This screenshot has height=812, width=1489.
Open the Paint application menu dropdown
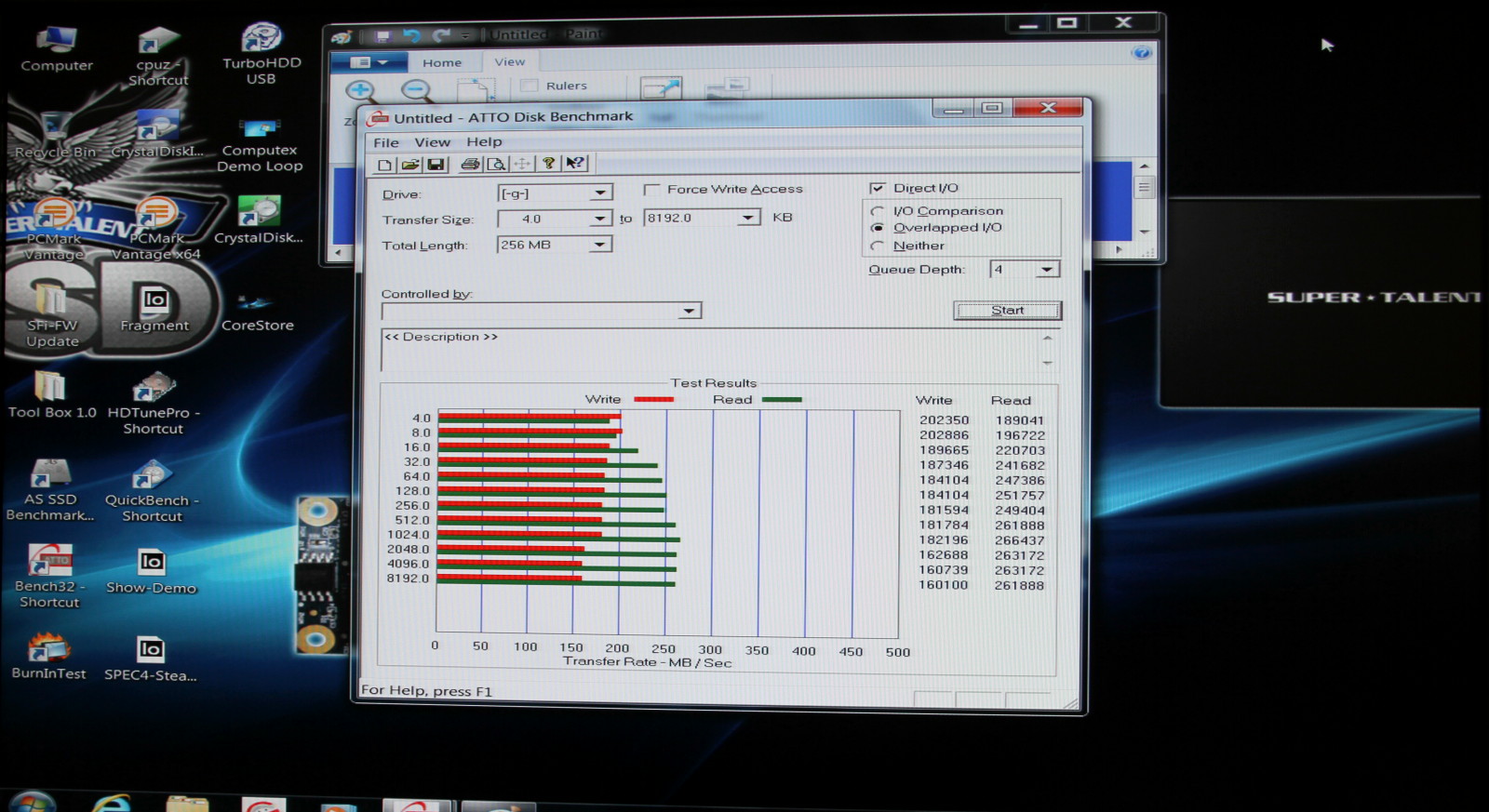pyautogui.click(x=369, y=62)
